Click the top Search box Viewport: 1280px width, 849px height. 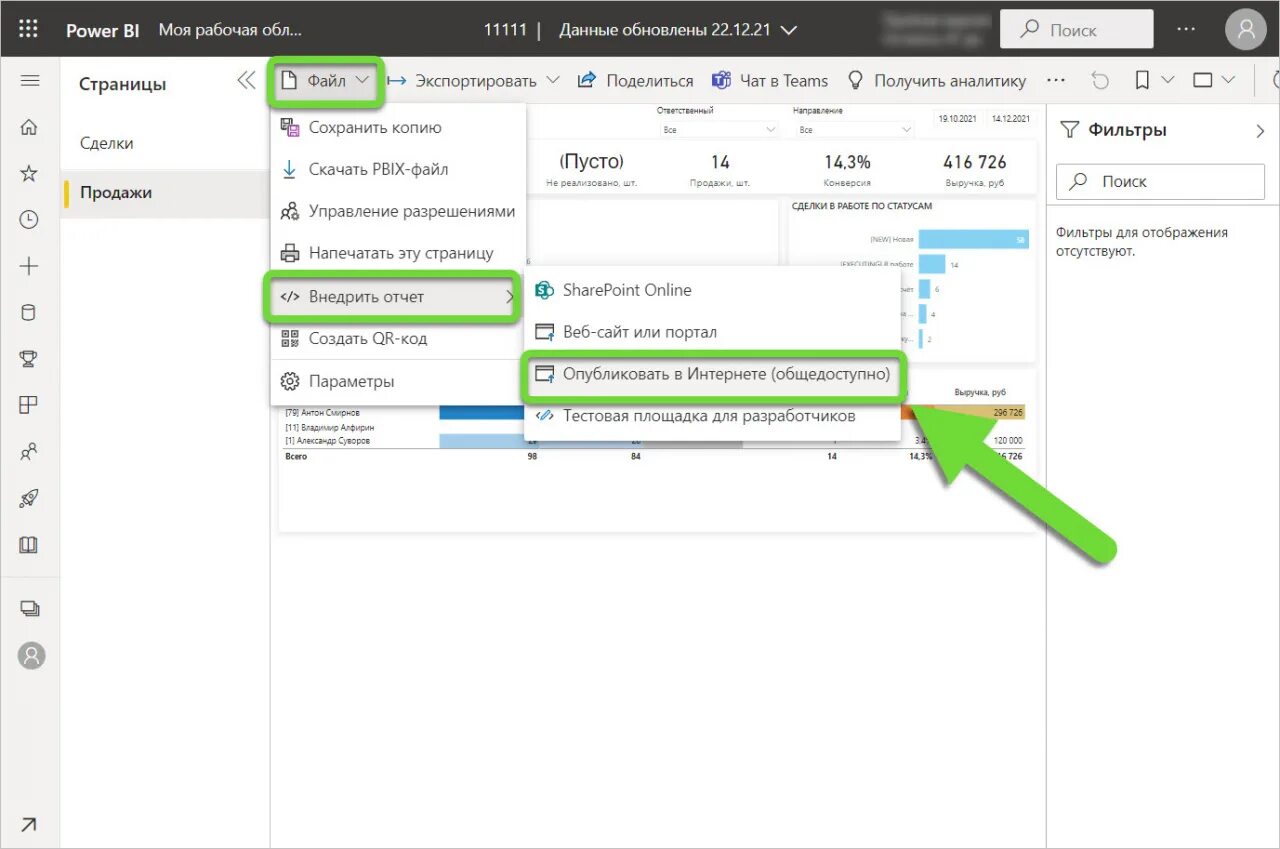point(1077,30)
